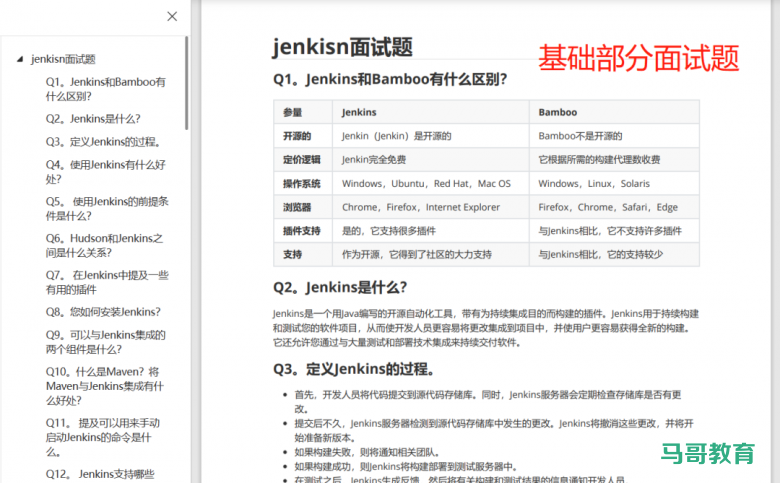
Task: Select Q9 可以与Jenkins集成的两个组件 entry
Action: pos(105,342)
